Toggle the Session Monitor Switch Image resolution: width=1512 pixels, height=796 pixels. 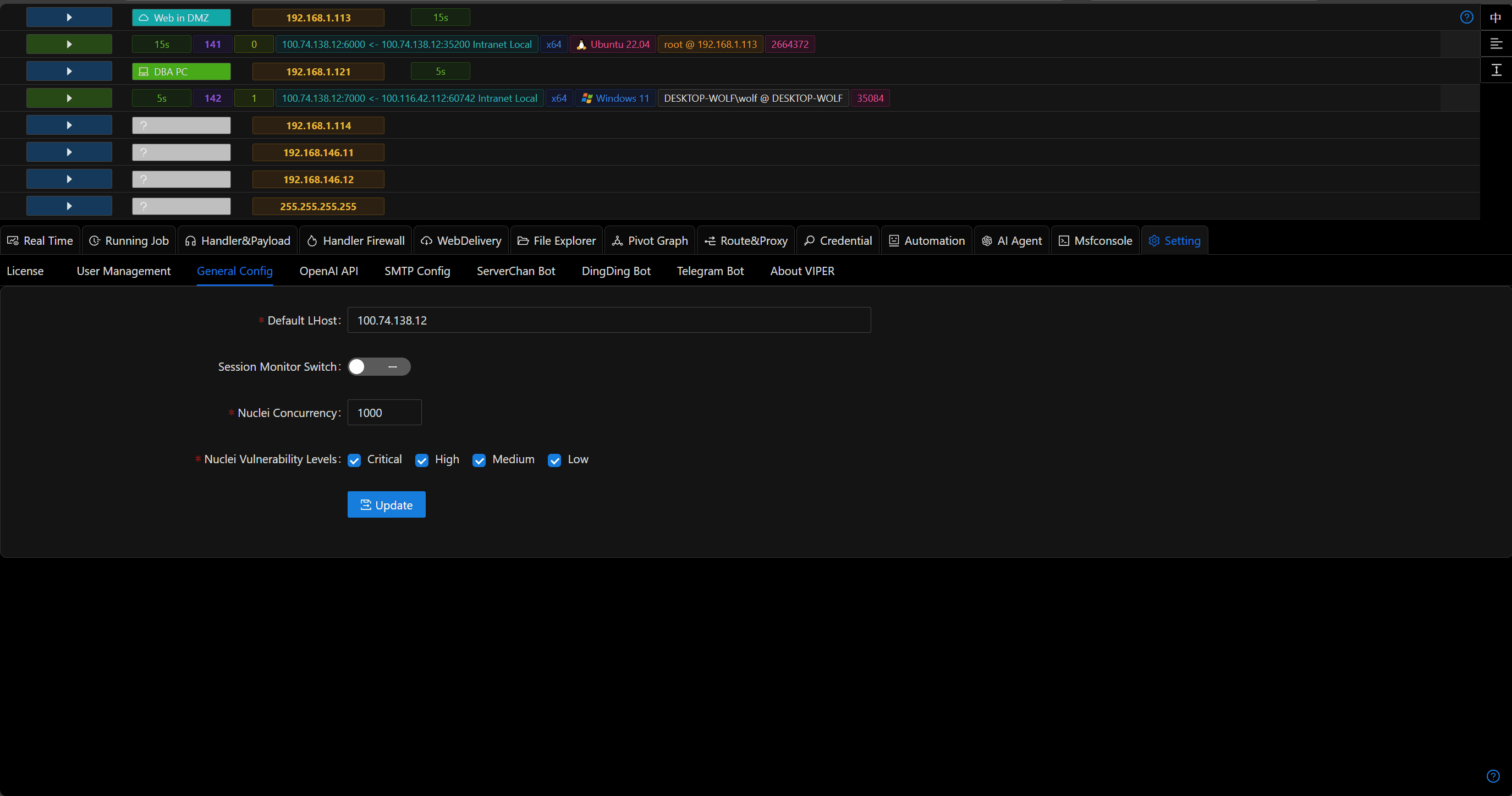(379, 367)
